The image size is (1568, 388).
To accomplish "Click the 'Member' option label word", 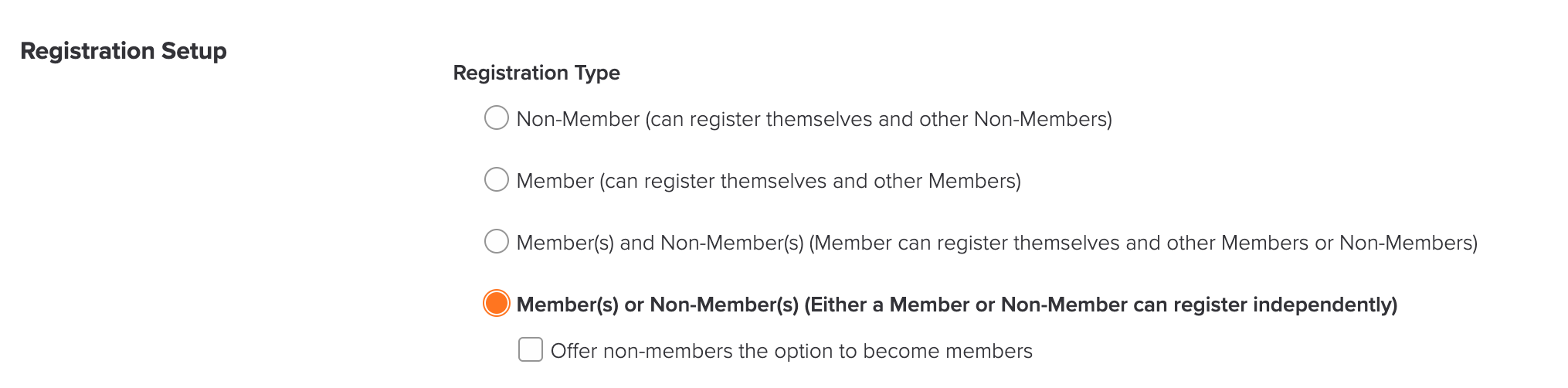I will click(555, 181).
